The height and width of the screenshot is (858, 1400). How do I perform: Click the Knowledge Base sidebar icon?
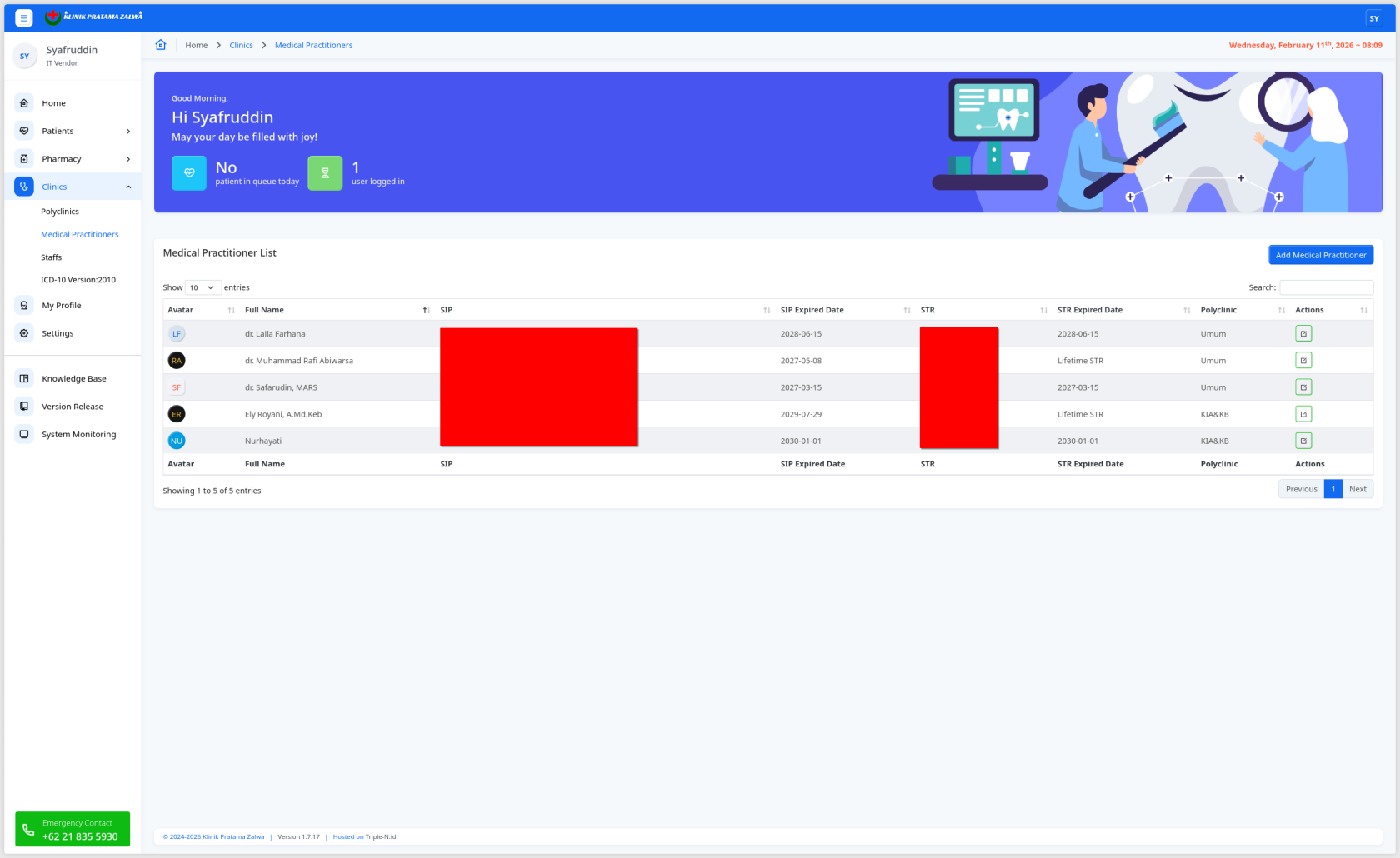[x=24, y=378]
